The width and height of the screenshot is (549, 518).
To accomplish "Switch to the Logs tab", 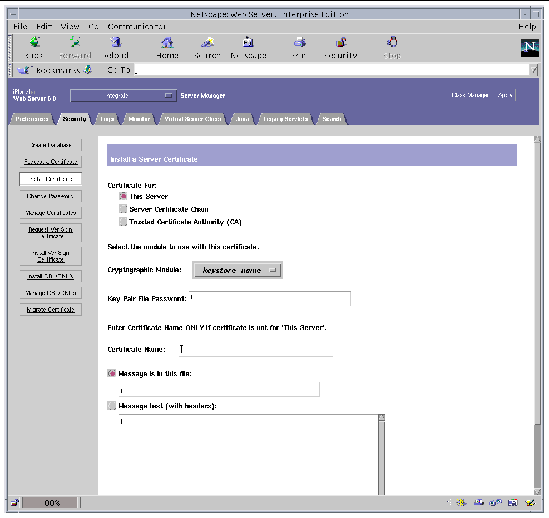I will coord(107,119).
